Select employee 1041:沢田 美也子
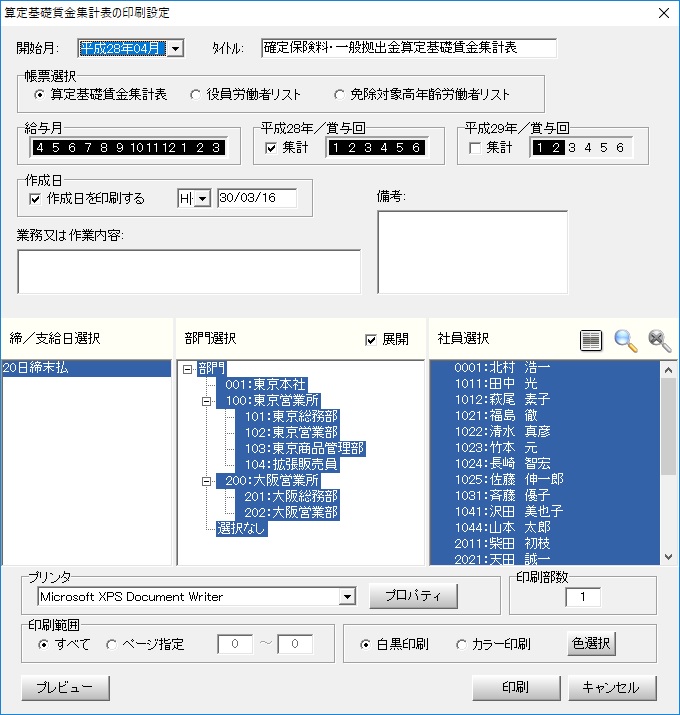 545,511
